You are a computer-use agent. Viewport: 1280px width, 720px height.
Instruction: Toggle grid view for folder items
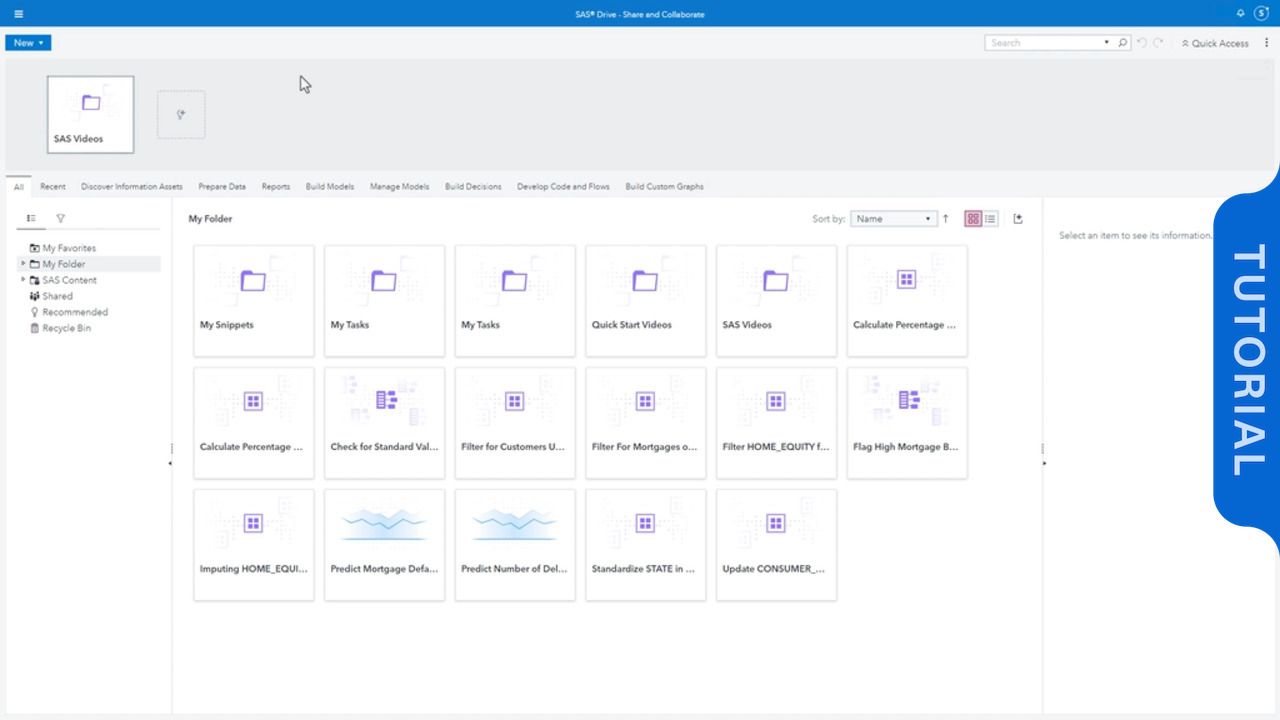[x=973, y=217]
